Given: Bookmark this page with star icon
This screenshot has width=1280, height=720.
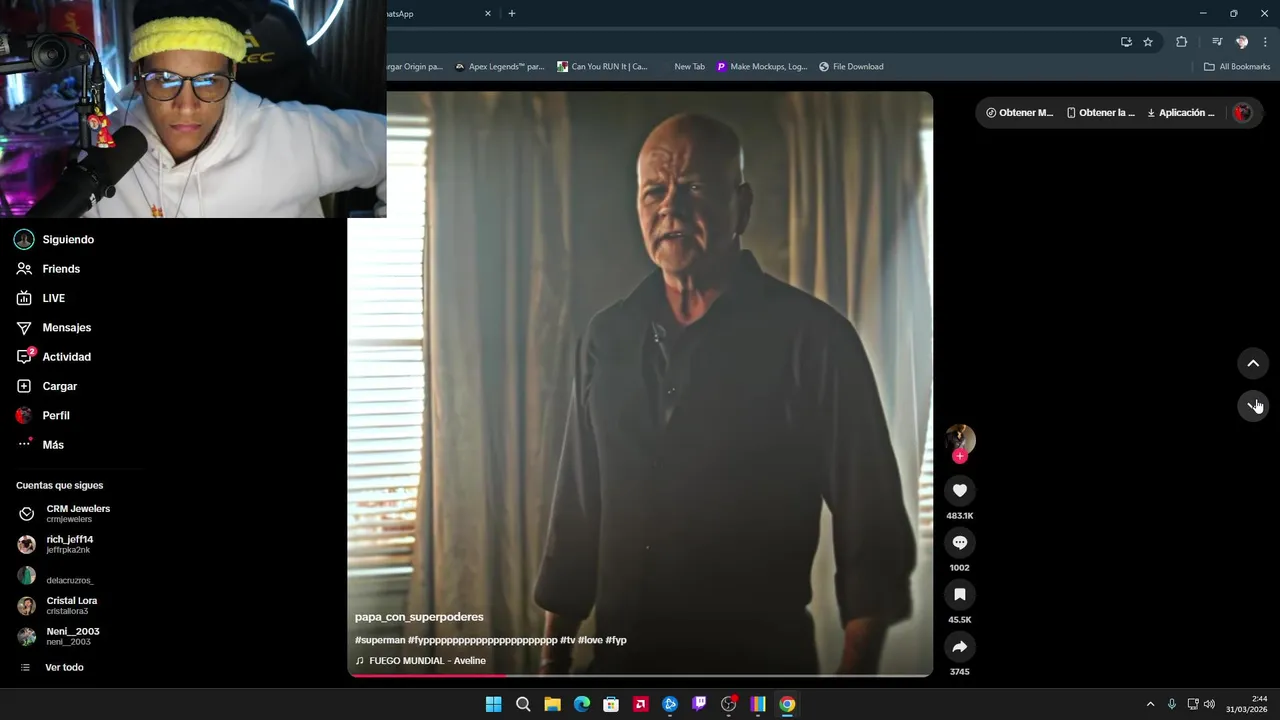Looking at the screenshot, I should [1148, 42].
